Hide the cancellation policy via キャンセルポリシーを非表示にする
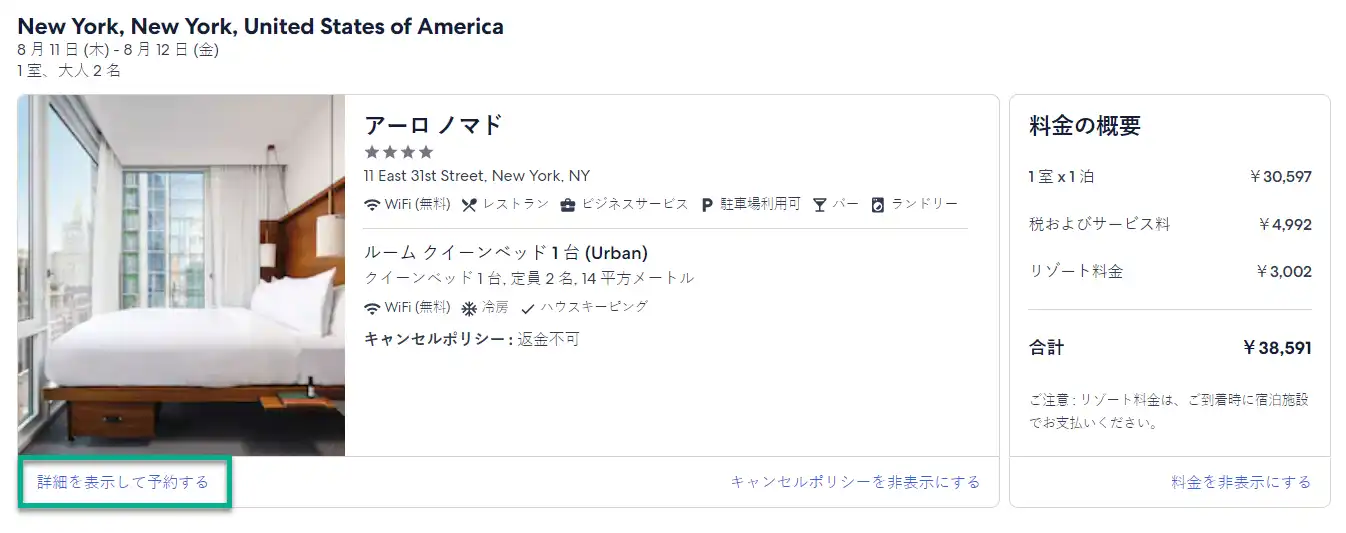This screenshot has width=1346, height=533. point(855,482)
